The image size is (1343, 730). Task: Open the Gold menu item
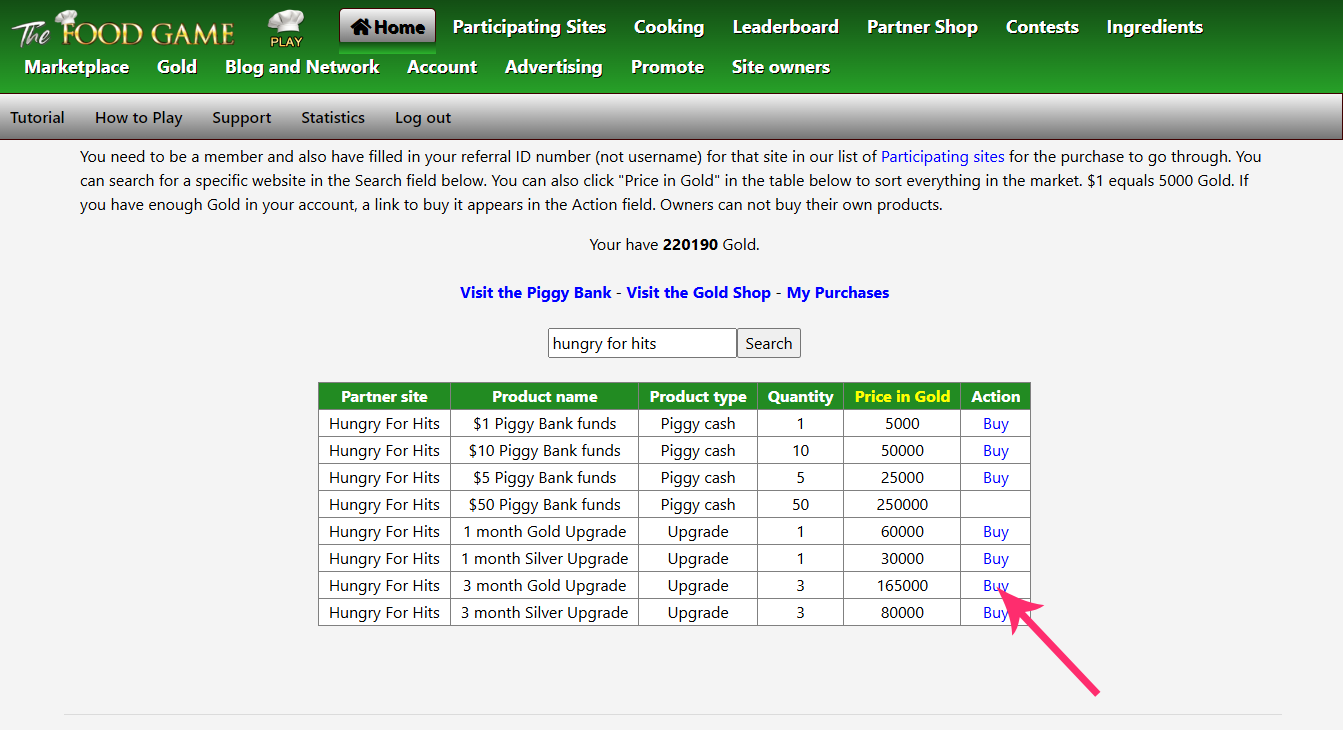pos(177,67)
